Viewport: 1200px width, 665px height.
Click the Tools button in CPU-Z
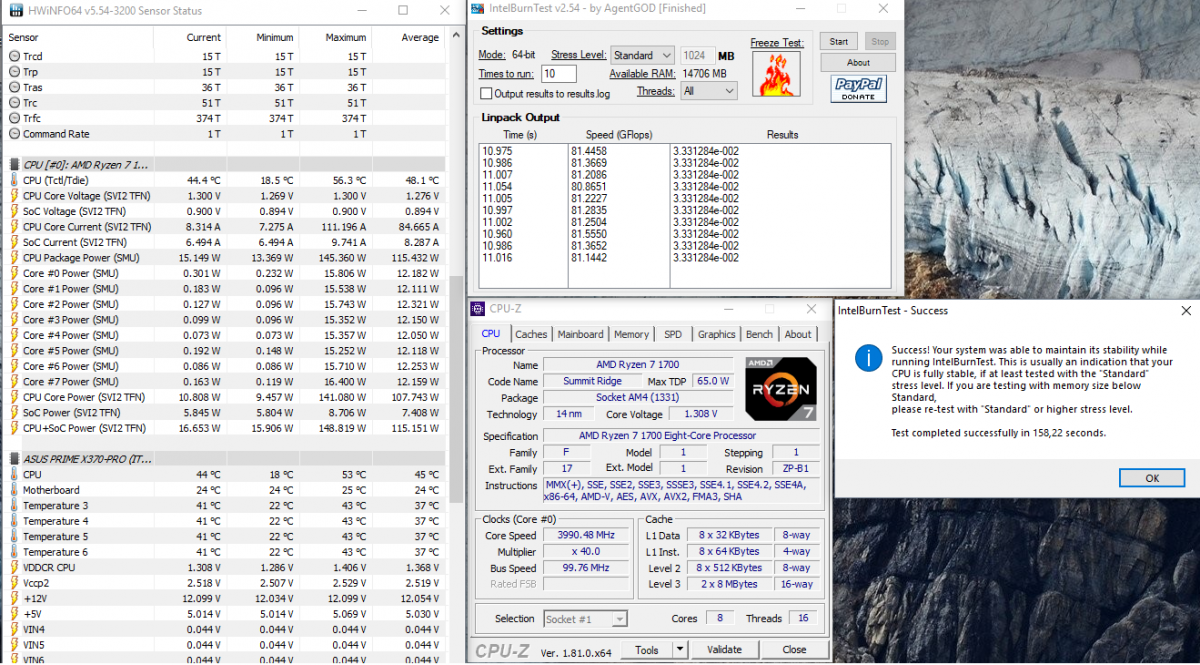pyautogui.click(x=647, y=649)
